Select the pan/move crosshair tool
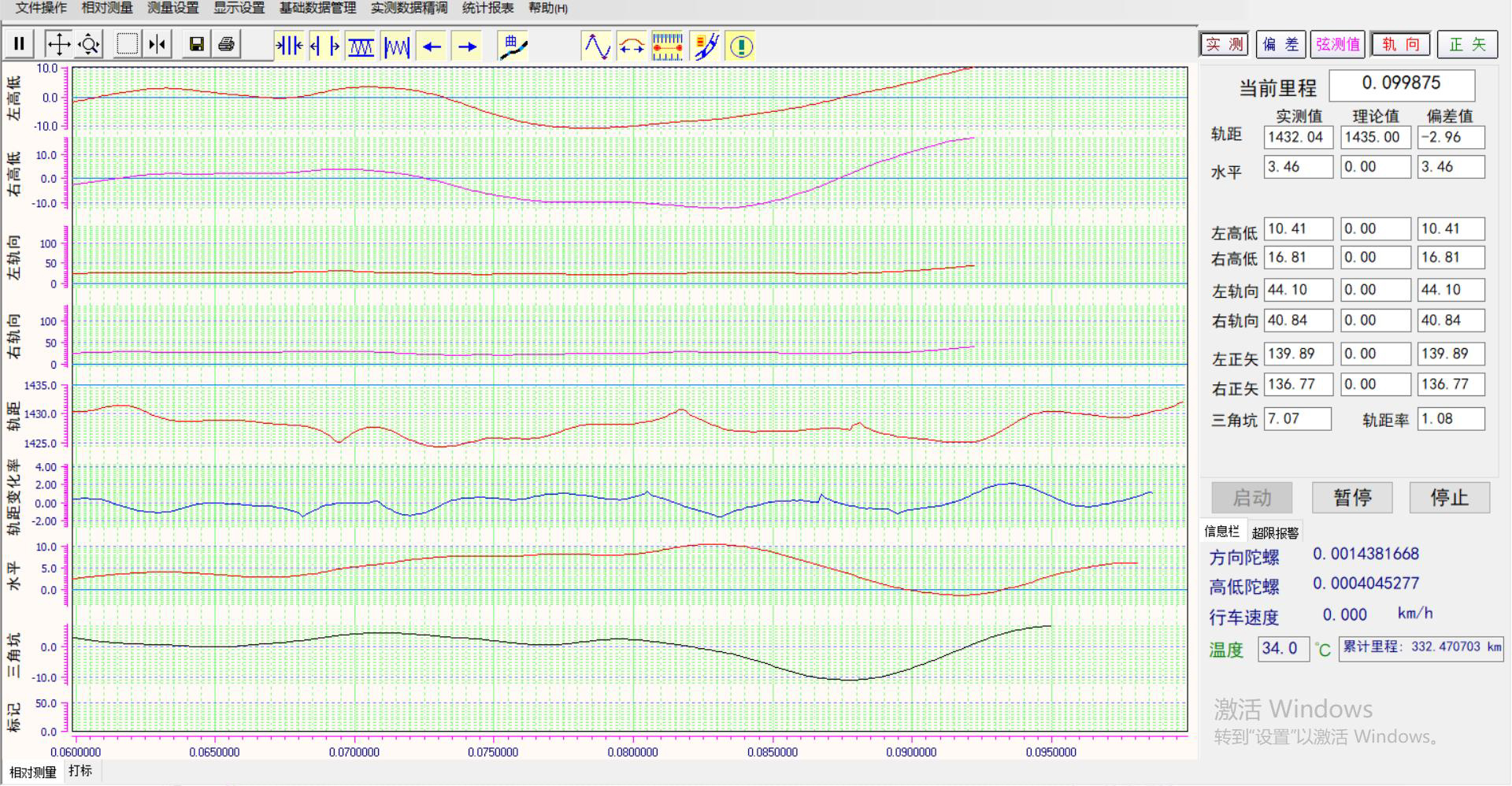The width and height of the screenshot is (1512, 786). coord(58,44)
